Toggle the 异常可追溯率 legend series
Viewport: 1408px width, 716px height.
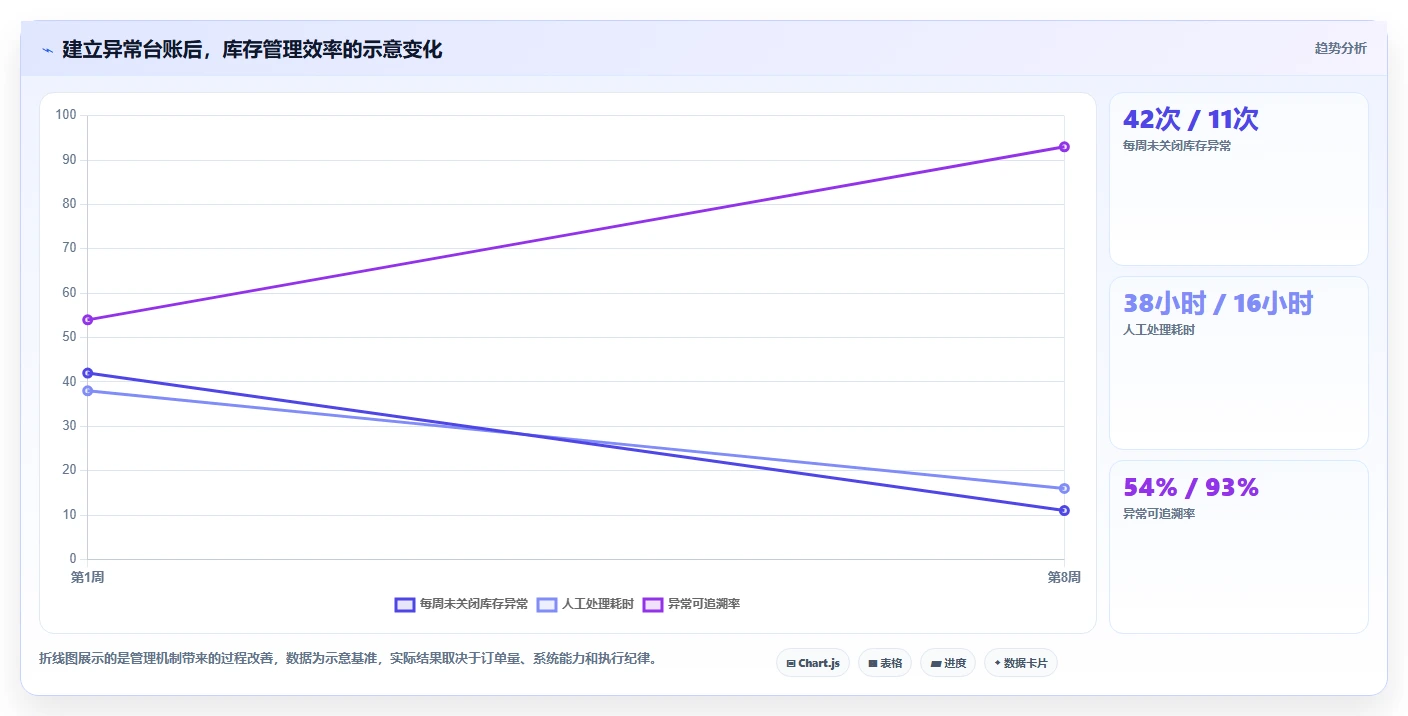point(691,604)
